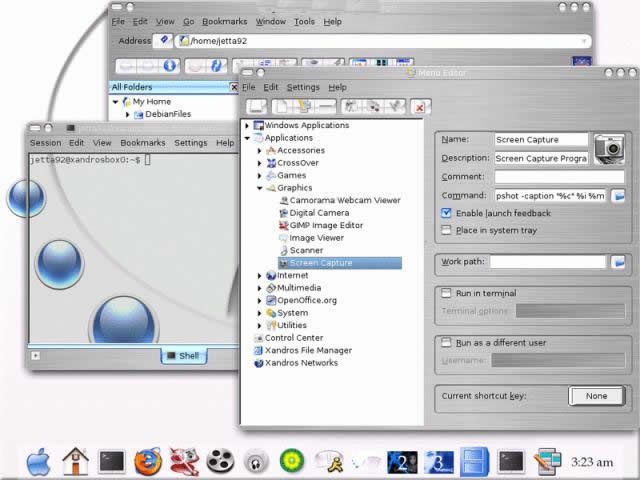
Task: Check the Place in system tray option
Action: click(x=447, y=230)
